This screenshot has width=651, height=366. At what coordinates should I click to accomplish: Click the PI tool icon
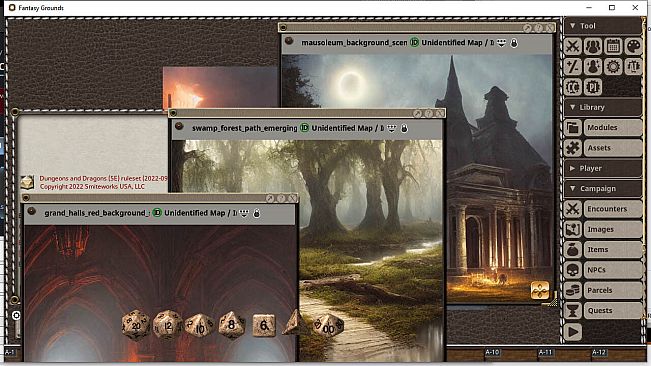593,87
